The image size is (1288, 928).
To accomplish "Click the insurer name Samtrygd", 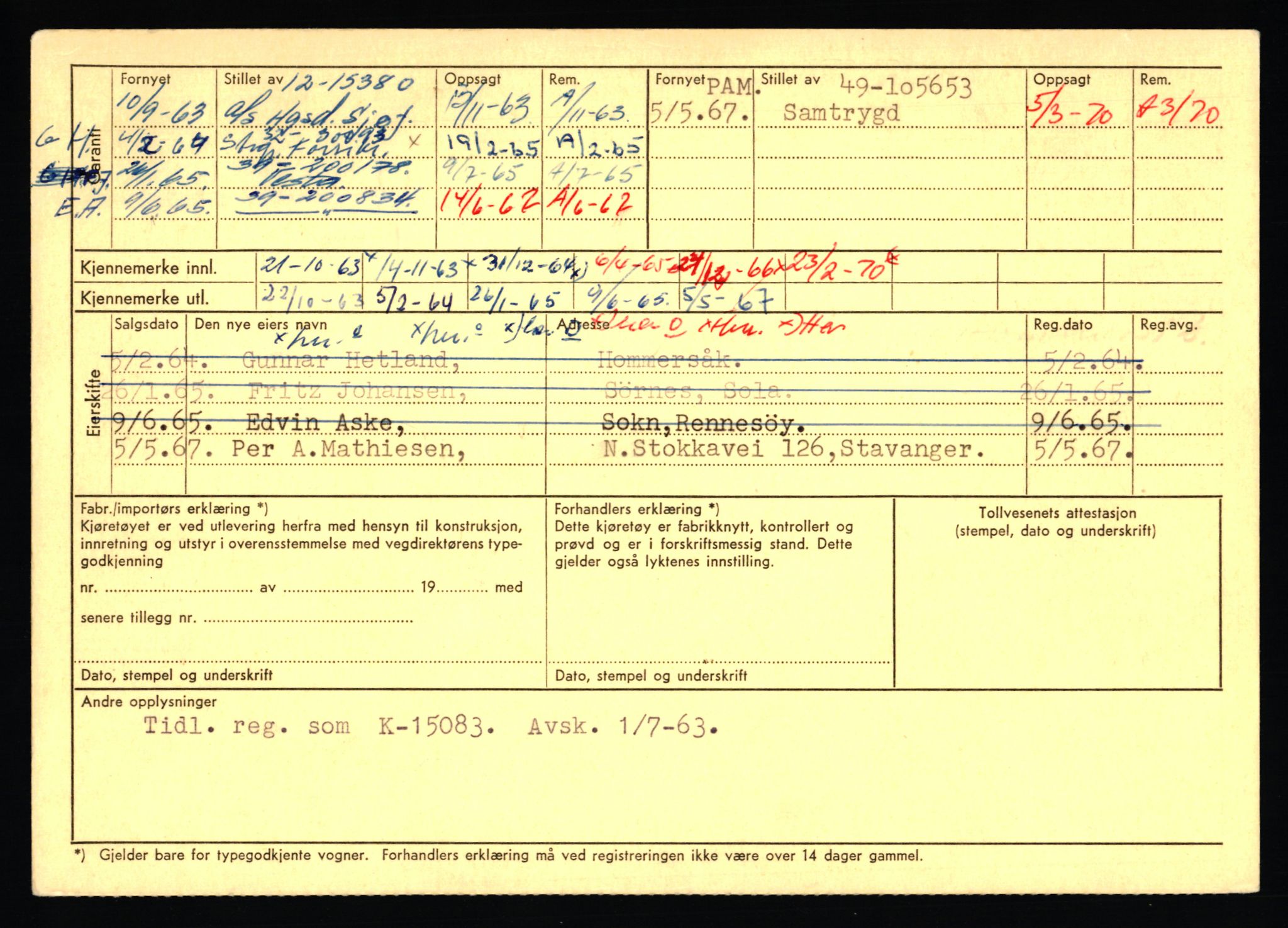I will click(841, 113).
